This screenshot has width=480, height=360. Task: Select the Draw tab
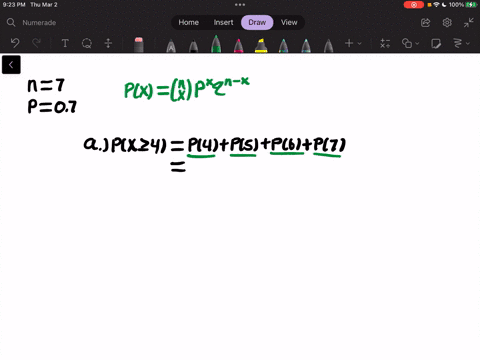click(257, 22)
